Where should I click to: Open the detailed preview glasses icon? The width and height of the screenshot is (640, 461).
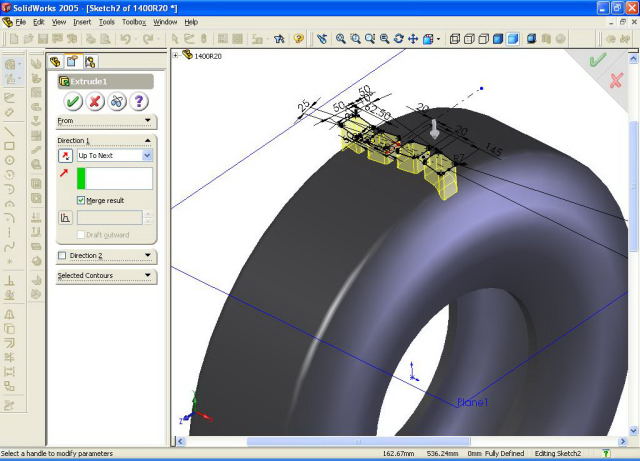point(117,101)
